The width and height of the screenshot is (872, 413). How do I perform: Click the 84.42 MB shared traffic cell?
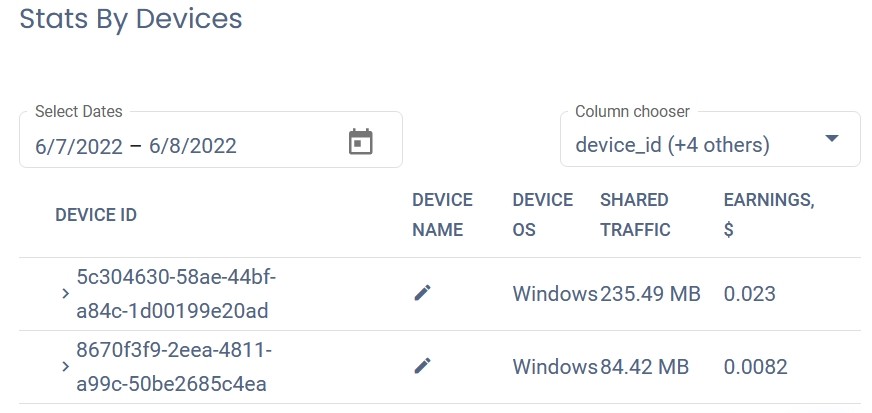[645, 366]
